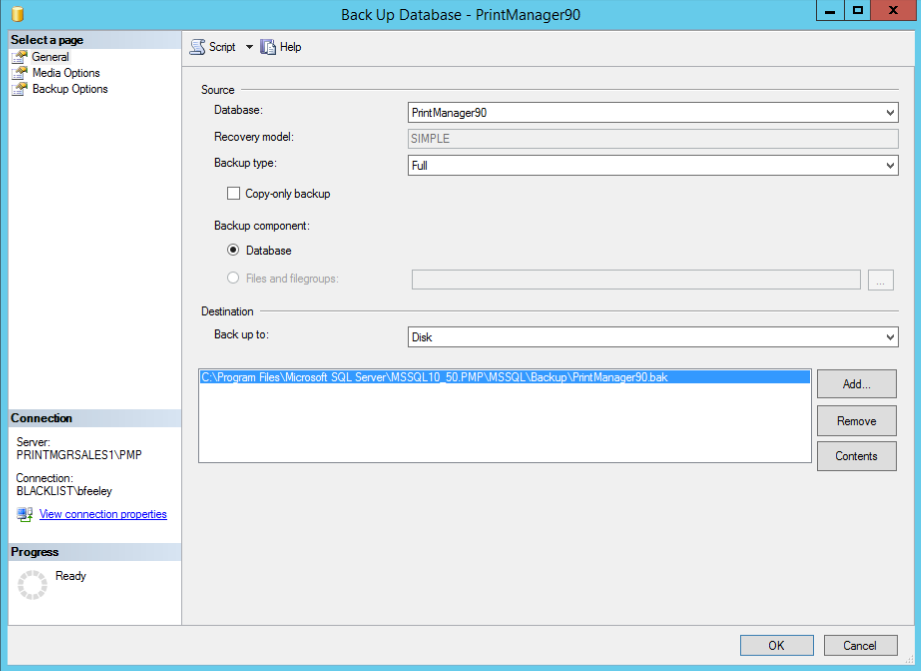The width and height of the screenshot is (921, 671).
Task: Click the filegroups browse ellipsis button
Action: pos(880,280)
